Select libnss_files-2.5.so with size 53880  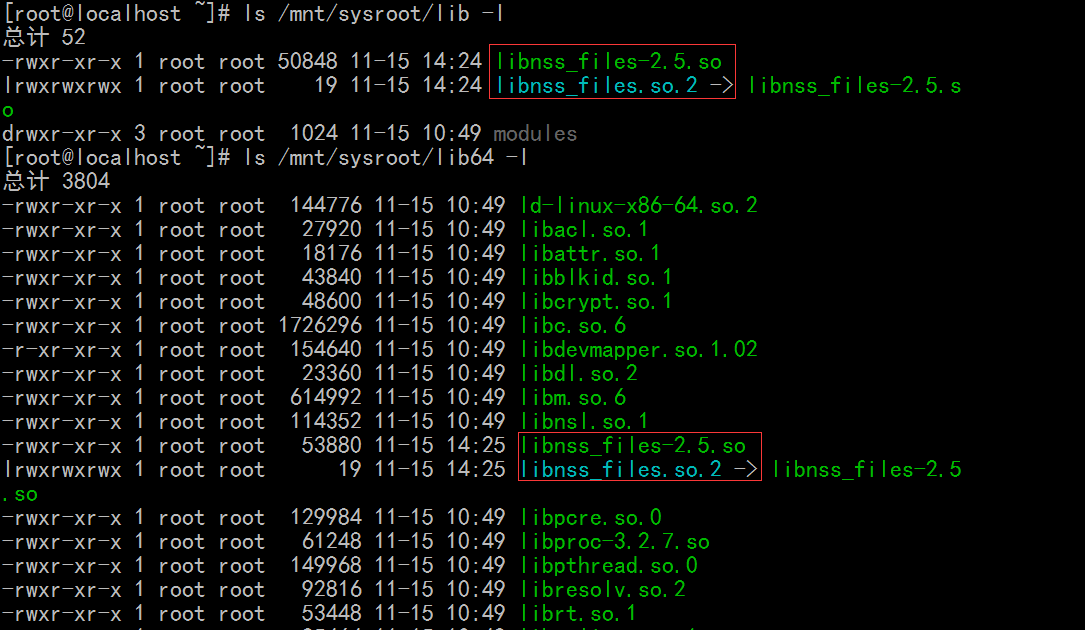(633, 446)
